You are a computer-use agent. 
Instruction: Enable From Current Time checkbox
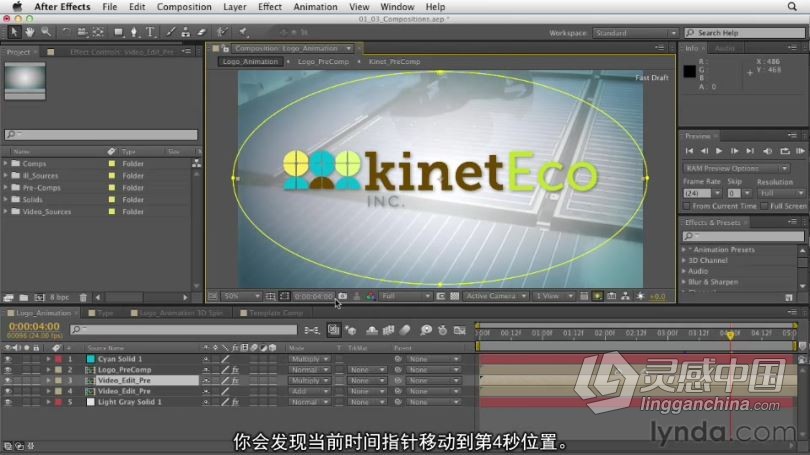click(x=687, y=206)
